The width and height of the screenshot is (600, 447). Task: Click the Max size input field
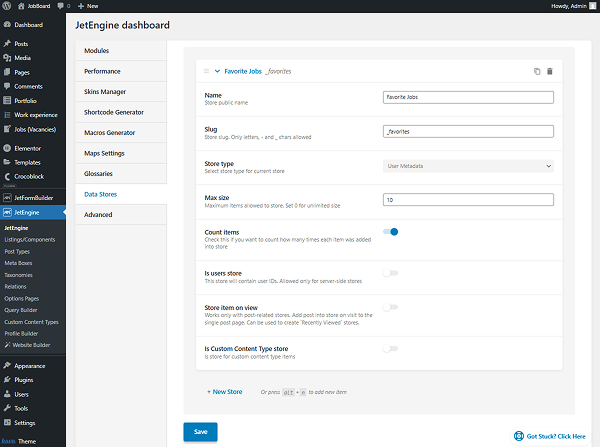click(468, 199)
